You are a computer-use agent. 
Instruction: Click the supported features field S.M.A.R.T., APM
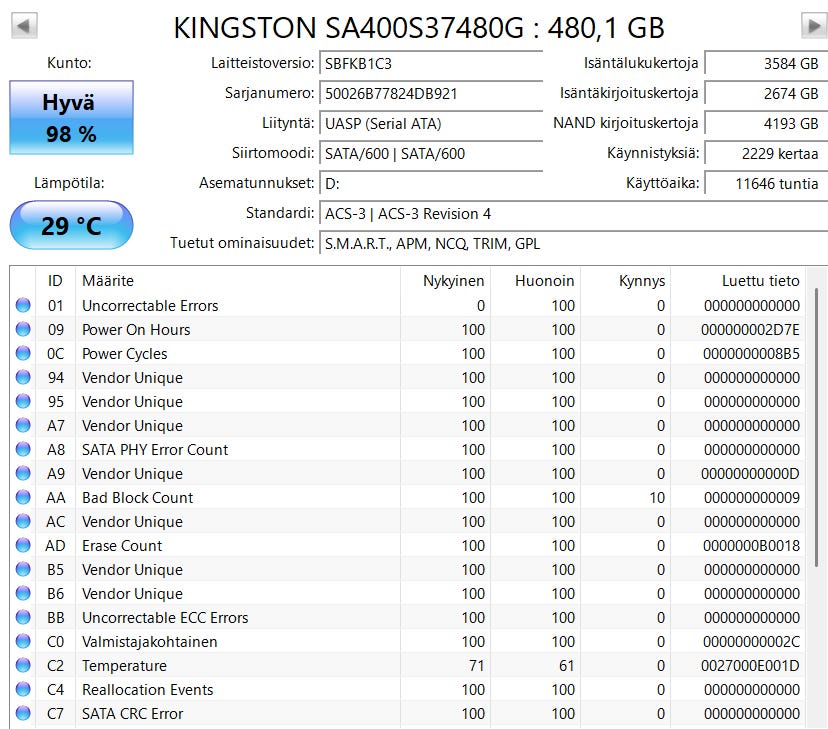tap(573, 244)
